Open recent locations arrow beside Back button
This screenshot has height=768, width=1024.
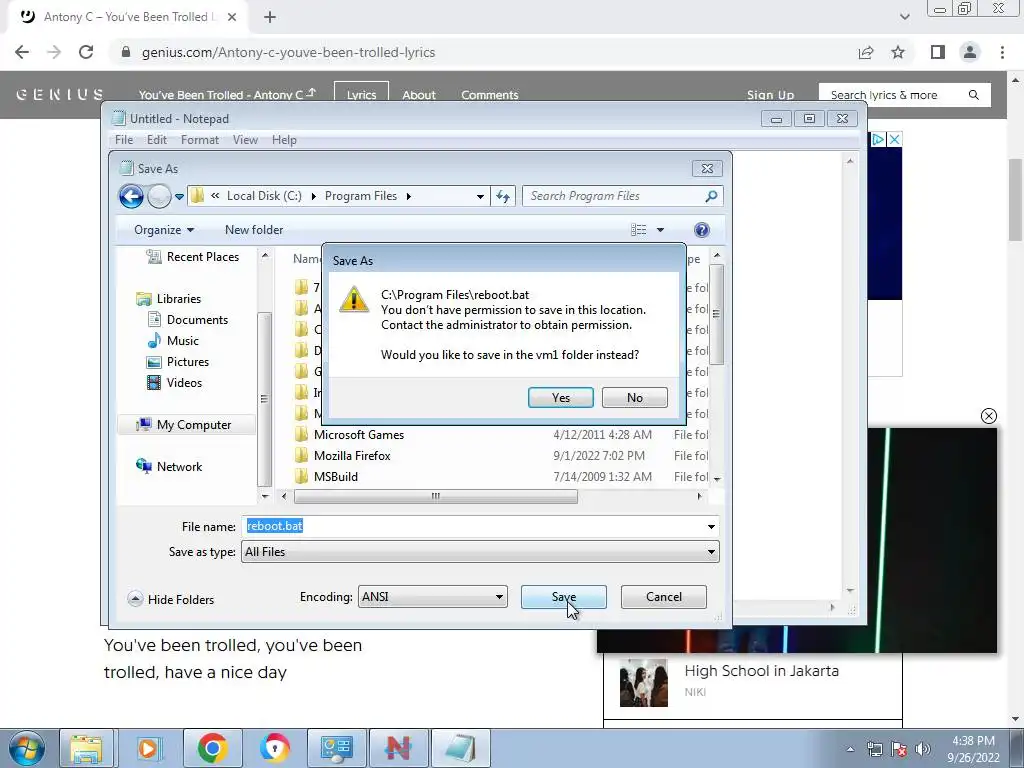(x=179, y=196)
